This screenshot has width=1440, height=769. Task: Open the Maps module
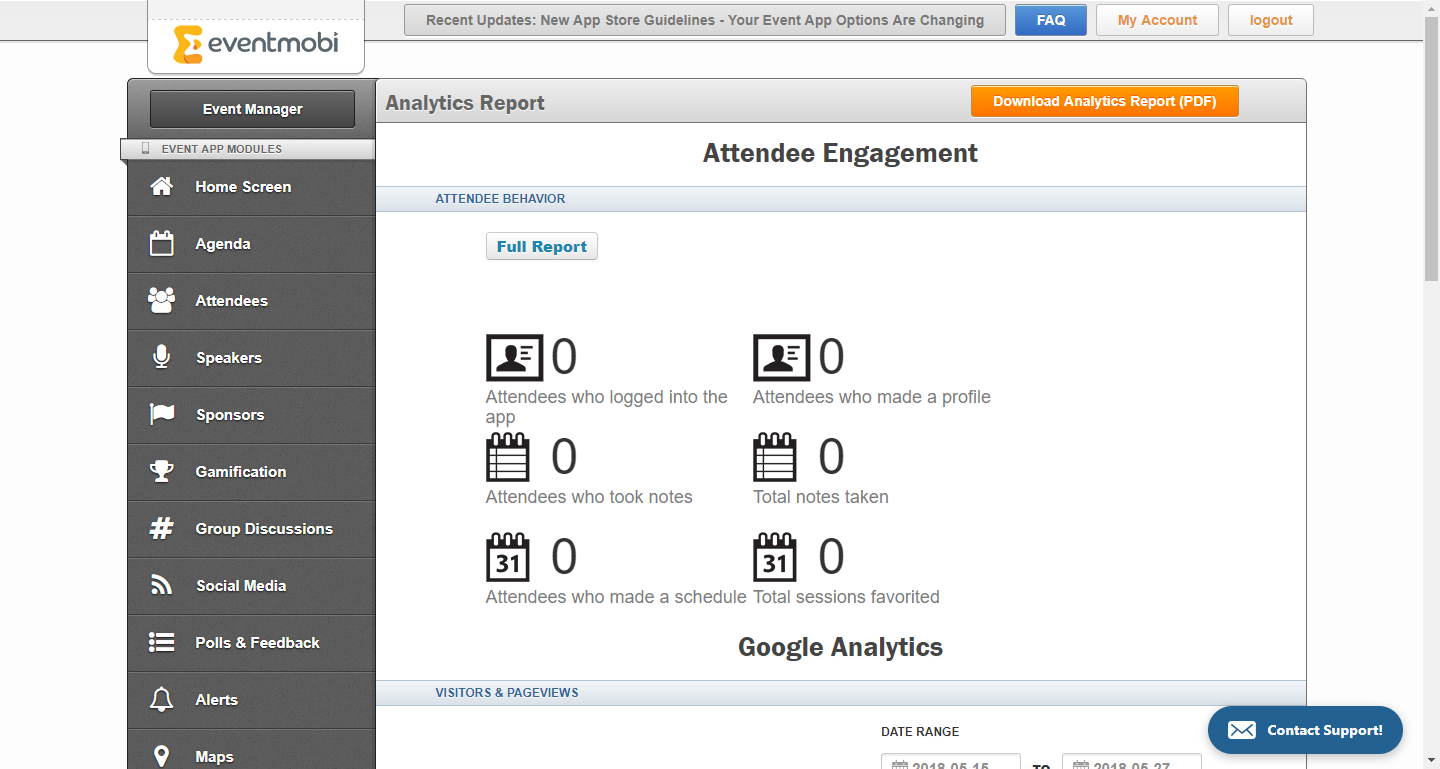coord(214,756)
